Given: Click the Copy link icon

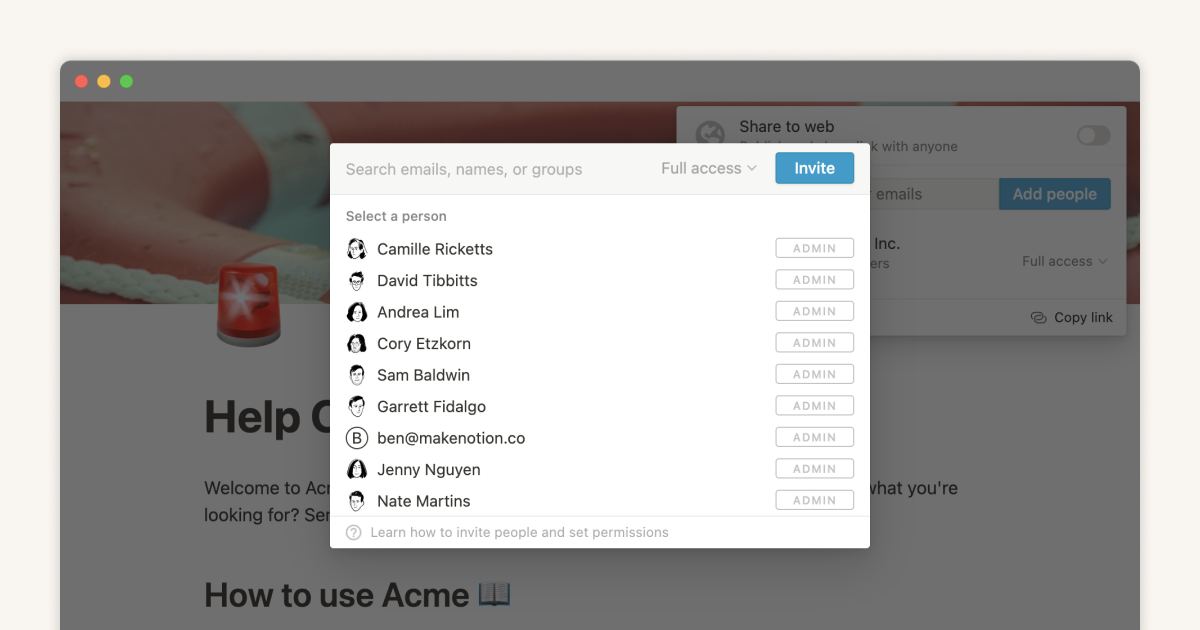Looking at the screenshot, I should 1038,317.
